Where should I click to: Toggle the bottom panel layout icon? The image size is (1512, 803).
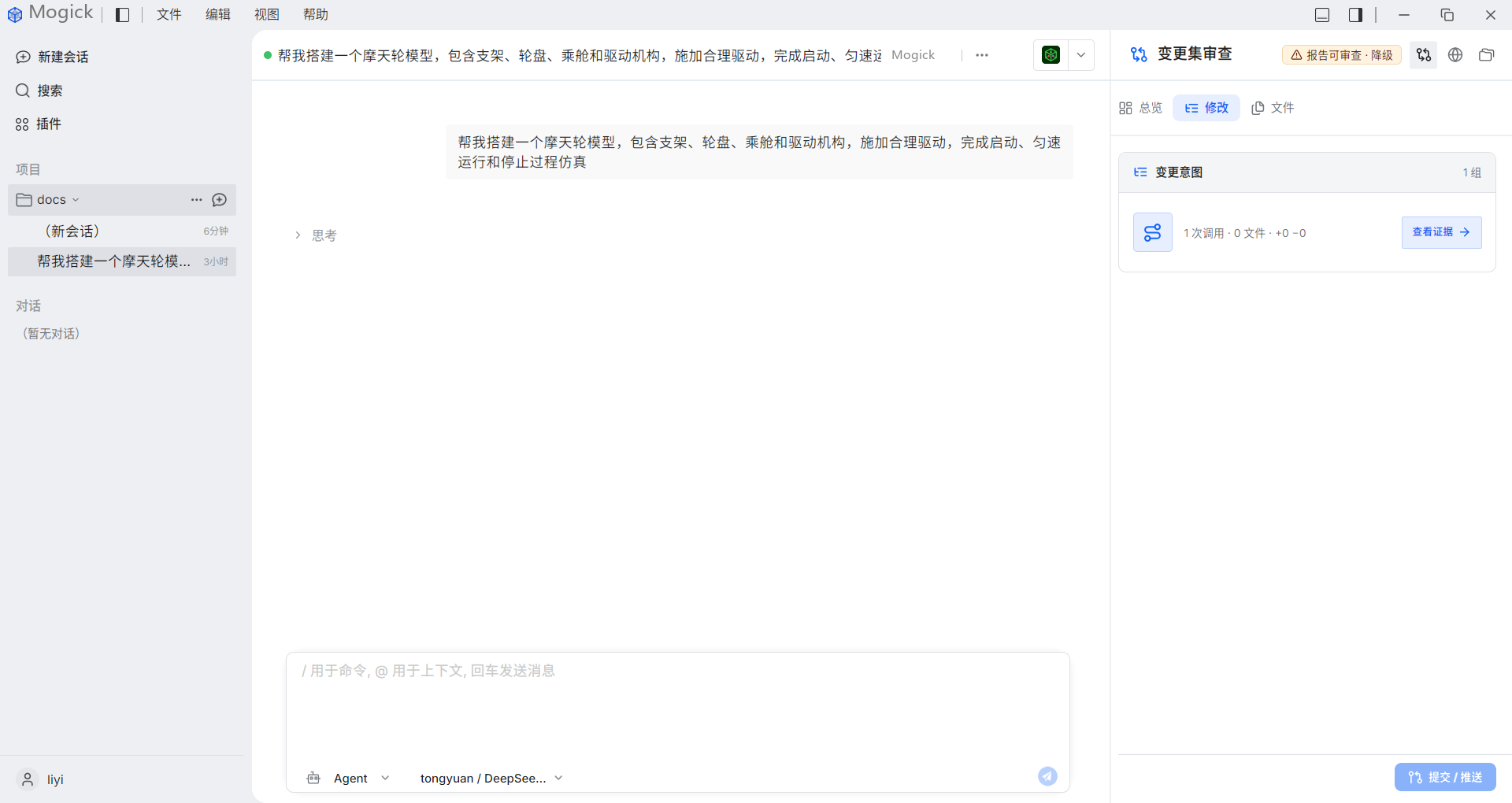coord(1322,15)
